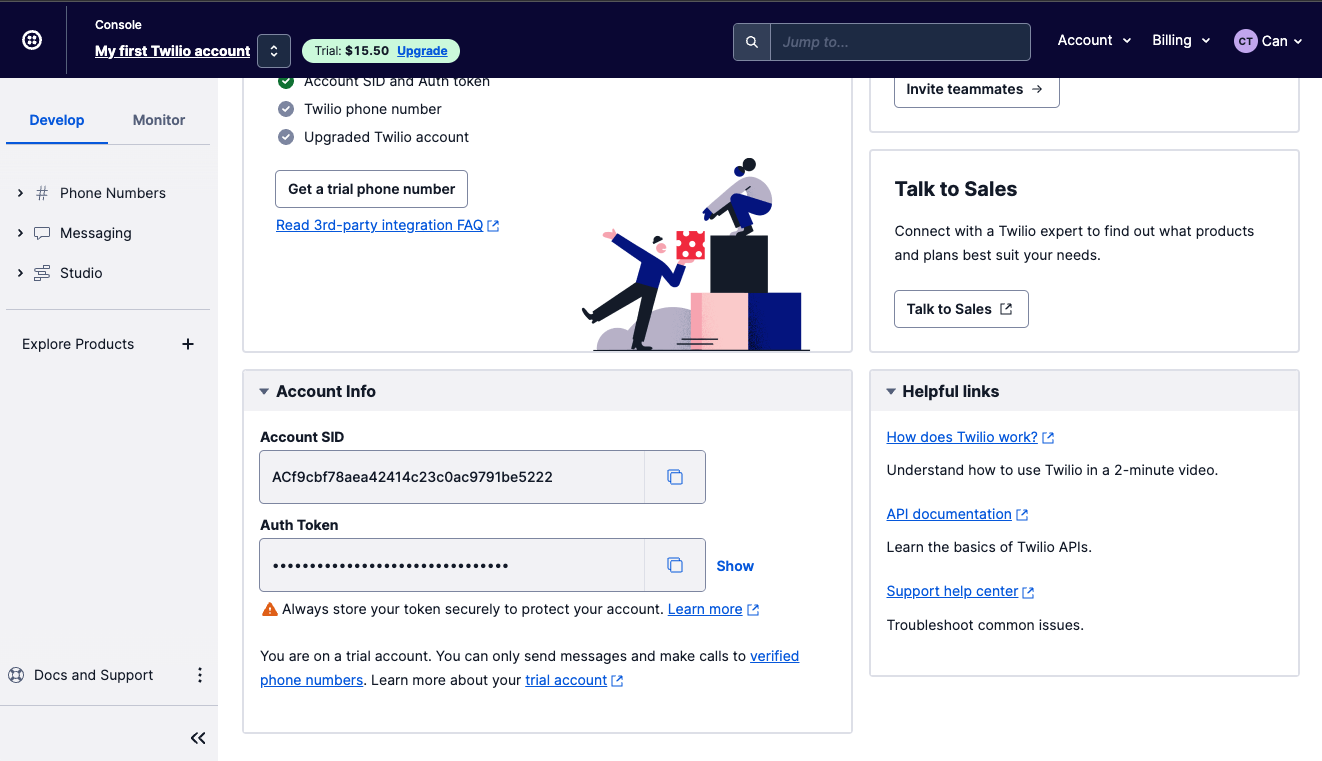Open the three-dot menu by Docs and Support

tap(200, 675)
